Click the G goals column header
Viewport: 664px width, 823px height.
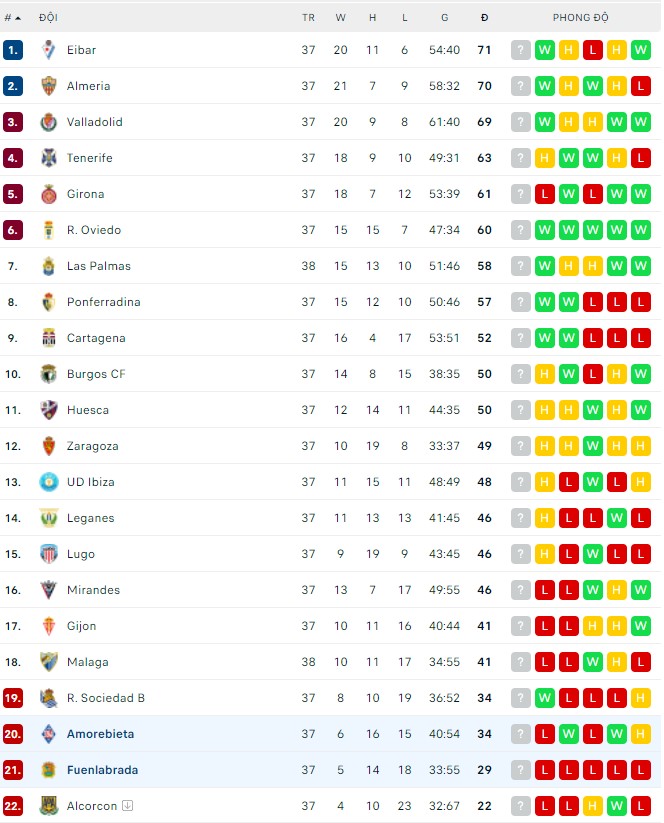click(444, 18)
